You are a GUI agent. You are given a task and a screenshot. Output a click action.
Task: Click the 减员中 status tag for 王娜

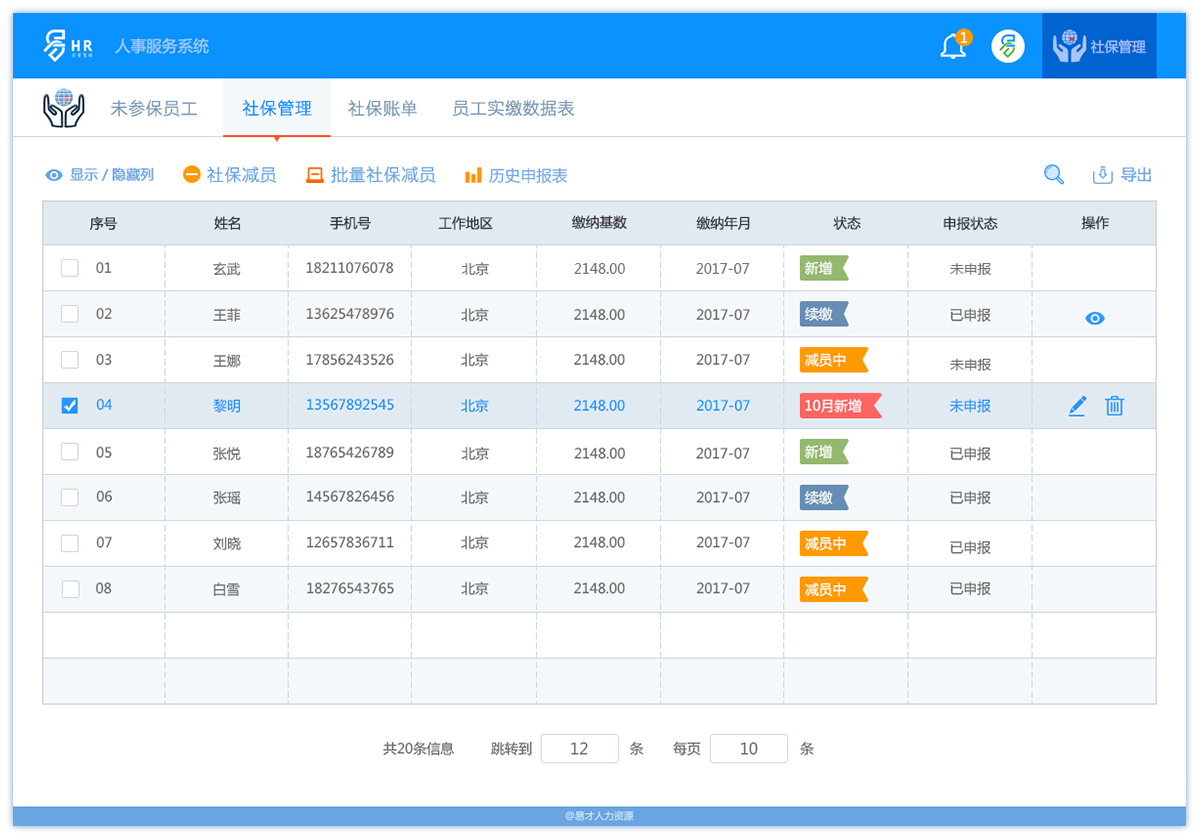[834, 360]
